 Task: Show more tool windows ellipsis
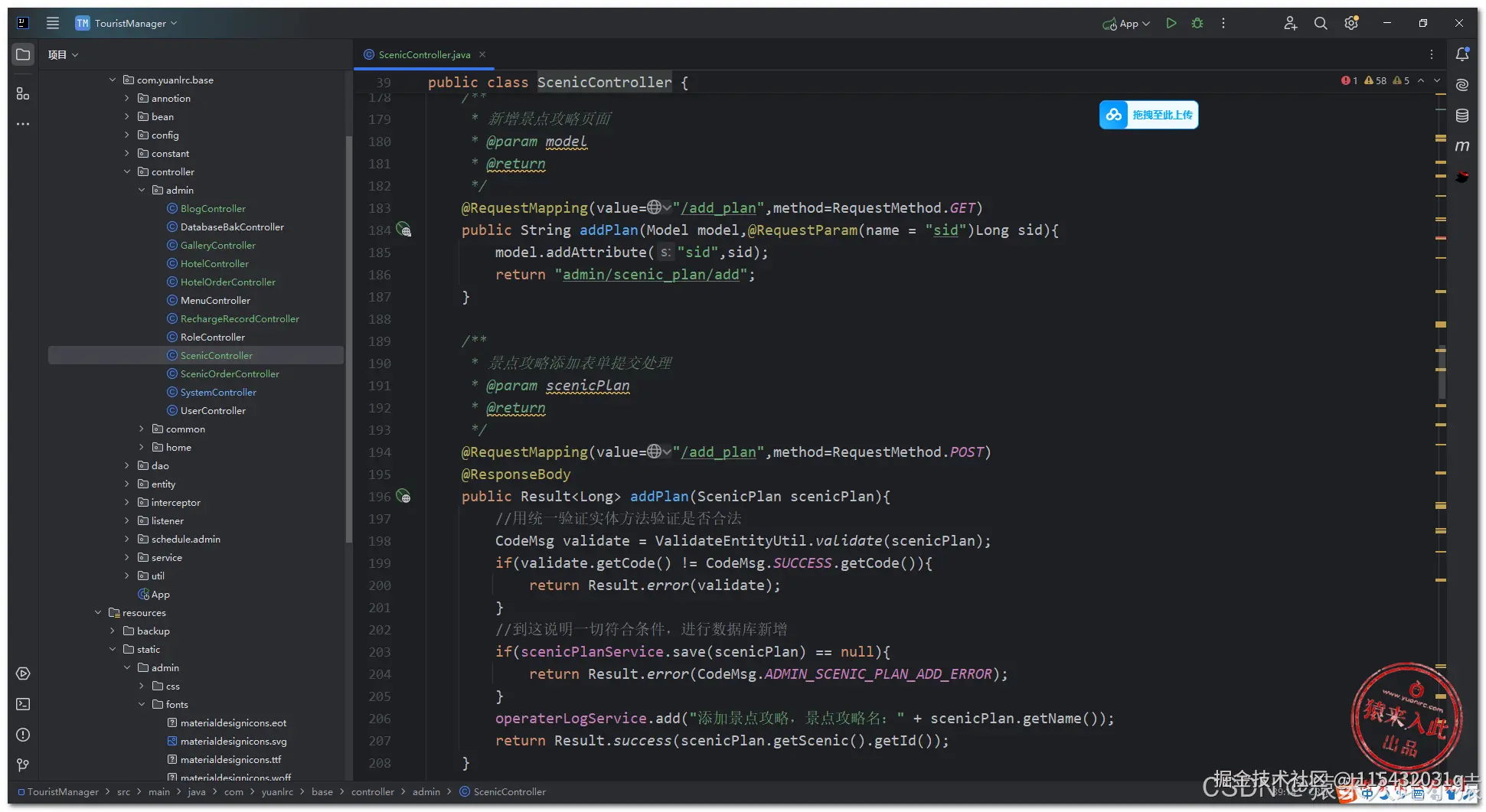23,124
